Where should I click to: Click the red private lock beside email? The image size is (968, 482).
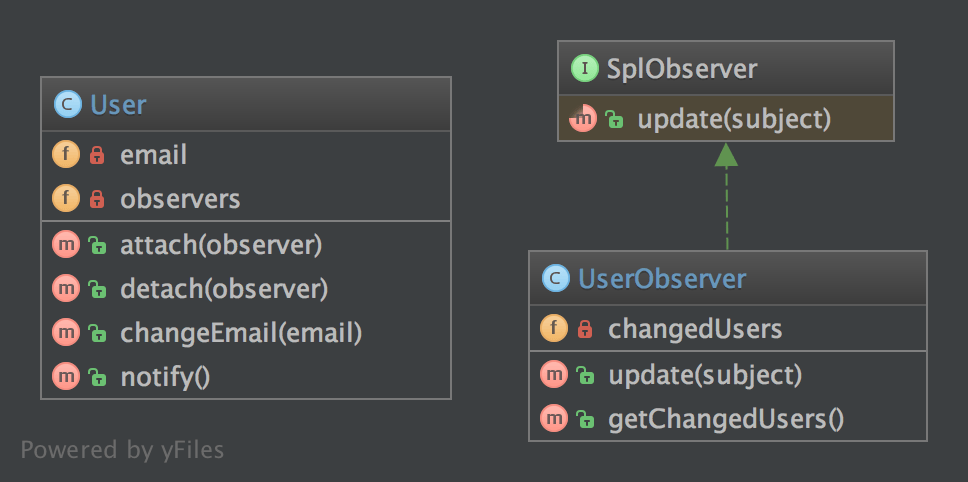click(x=97, y=156)
